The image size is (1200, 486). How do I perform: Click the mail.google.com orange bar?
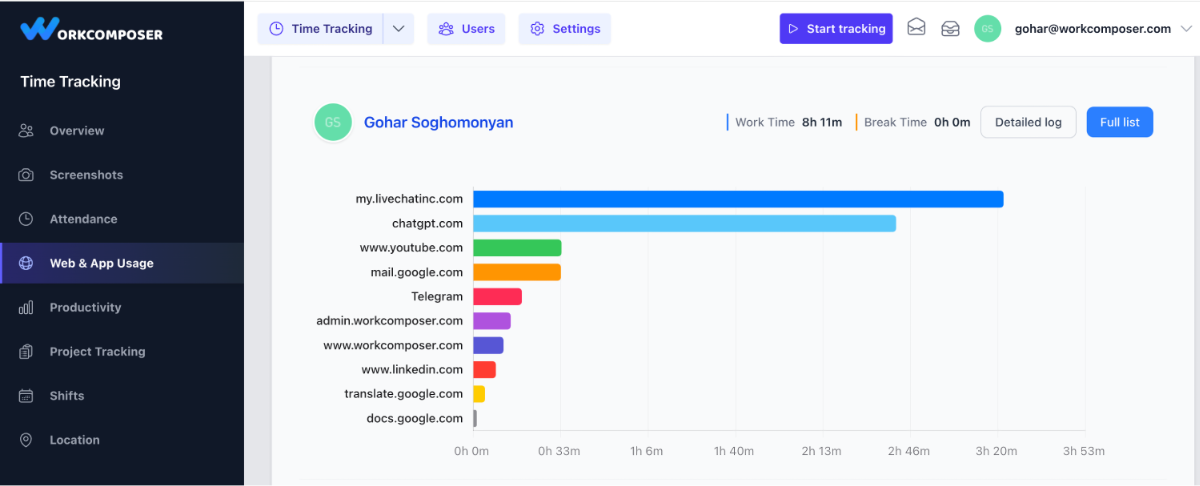(517, 272)
